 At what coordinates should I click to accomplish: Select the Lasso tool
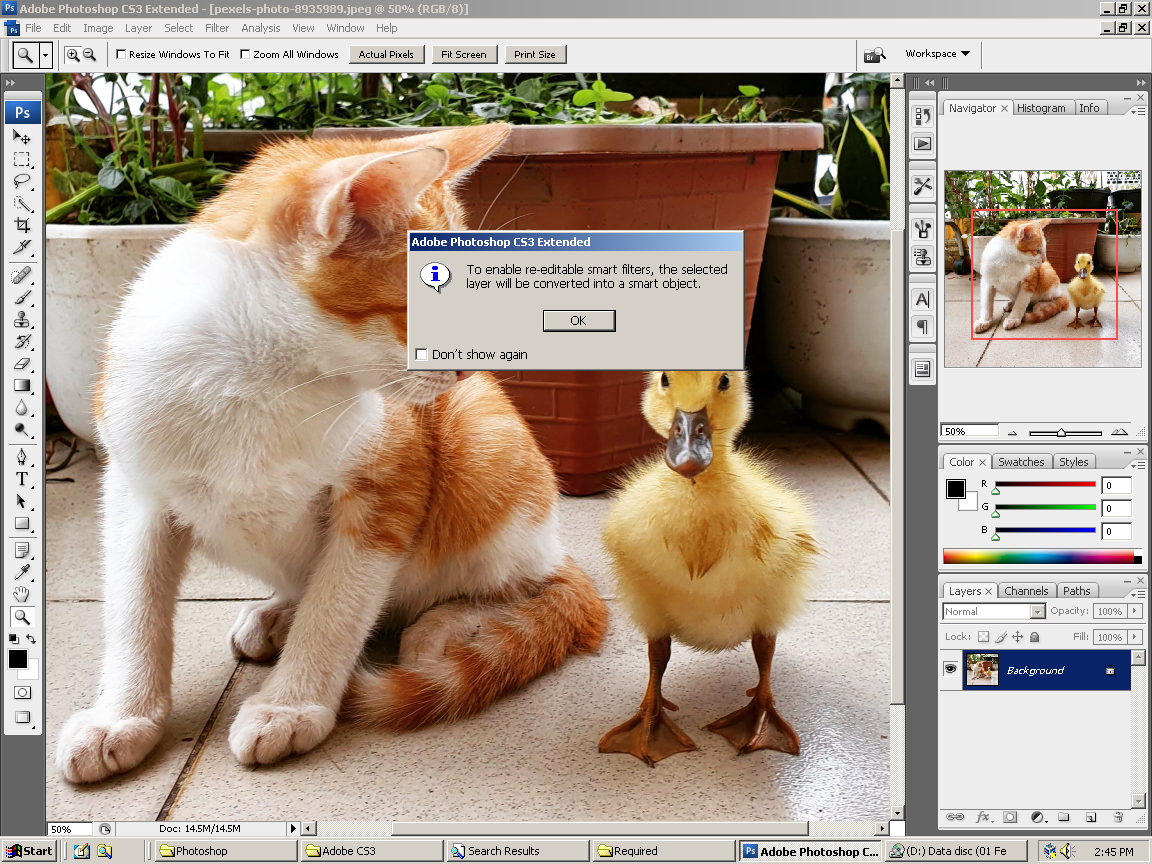21,181
